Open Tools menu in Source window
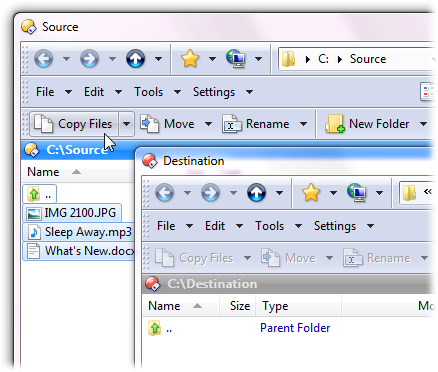This screenshot has width=438, height=372. pos(149,92)
